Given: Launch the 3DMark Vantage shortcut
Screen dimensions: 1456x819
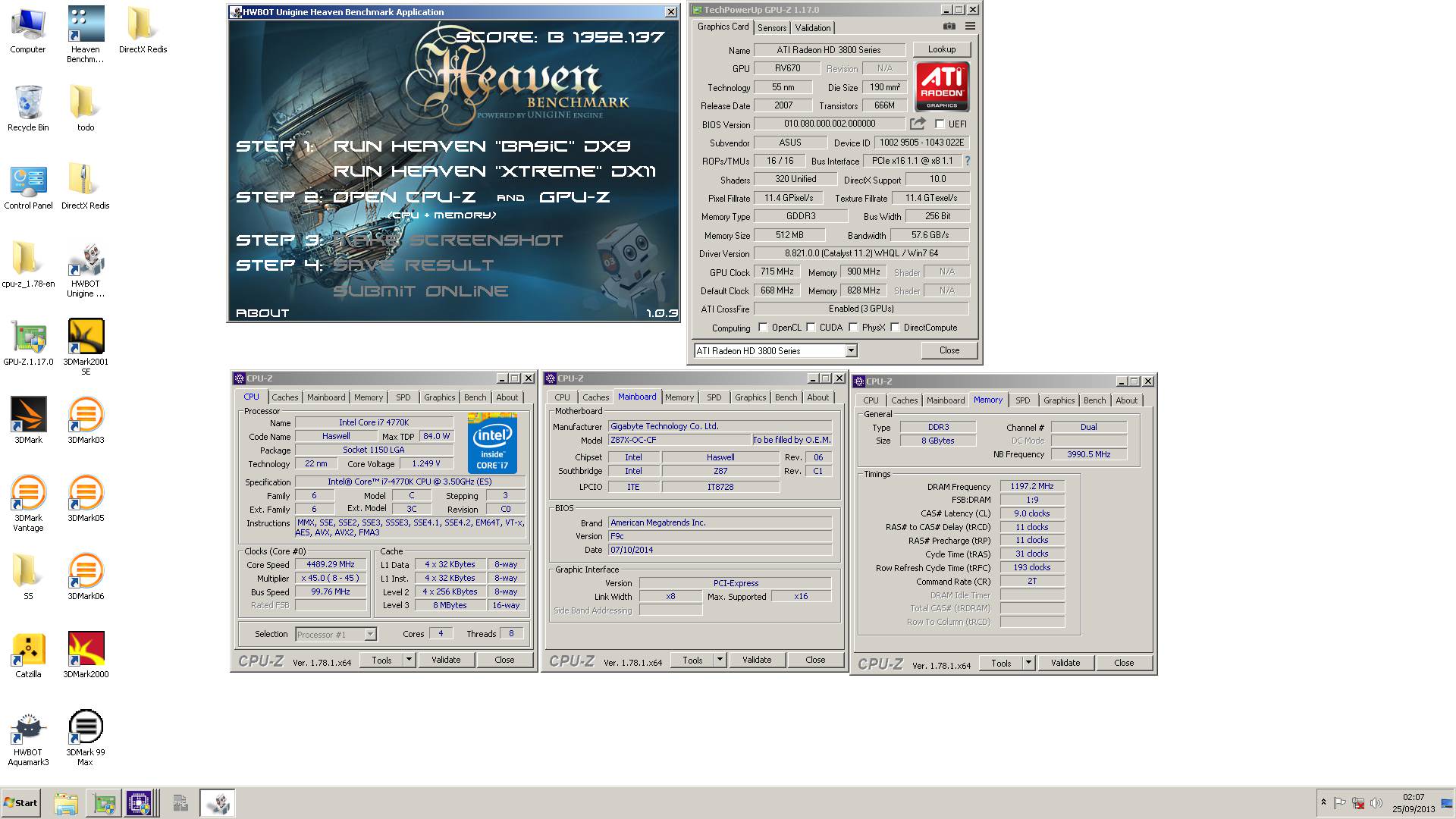Looking at the screenshot, I should (x=28, y=504).
